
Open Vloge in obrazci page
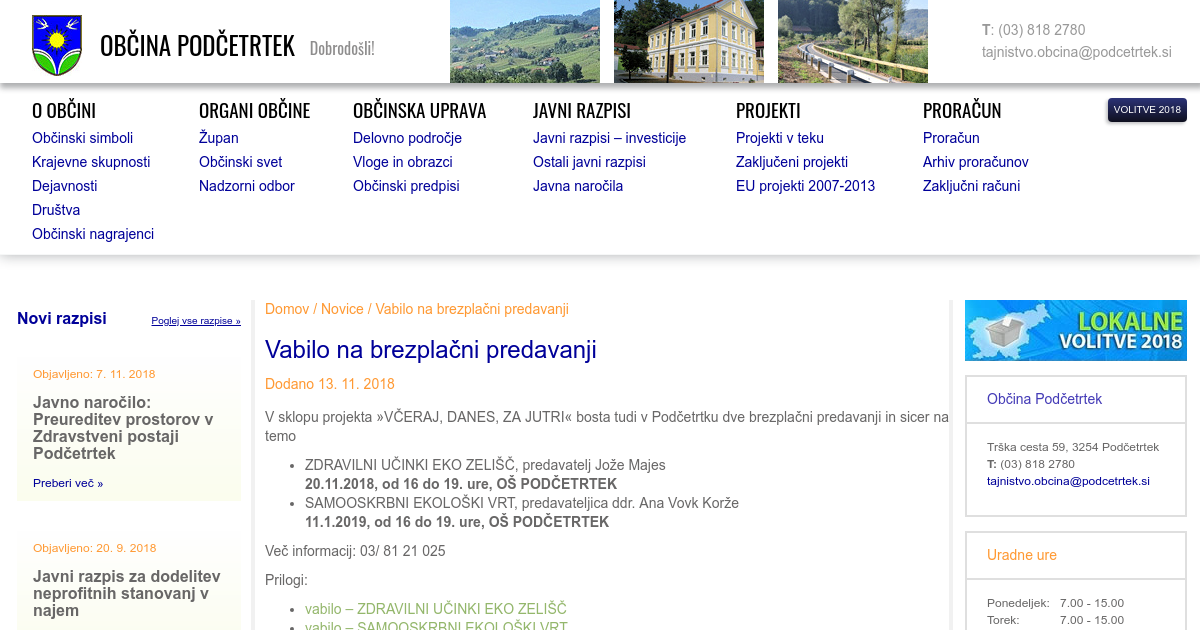coord(402,162)
